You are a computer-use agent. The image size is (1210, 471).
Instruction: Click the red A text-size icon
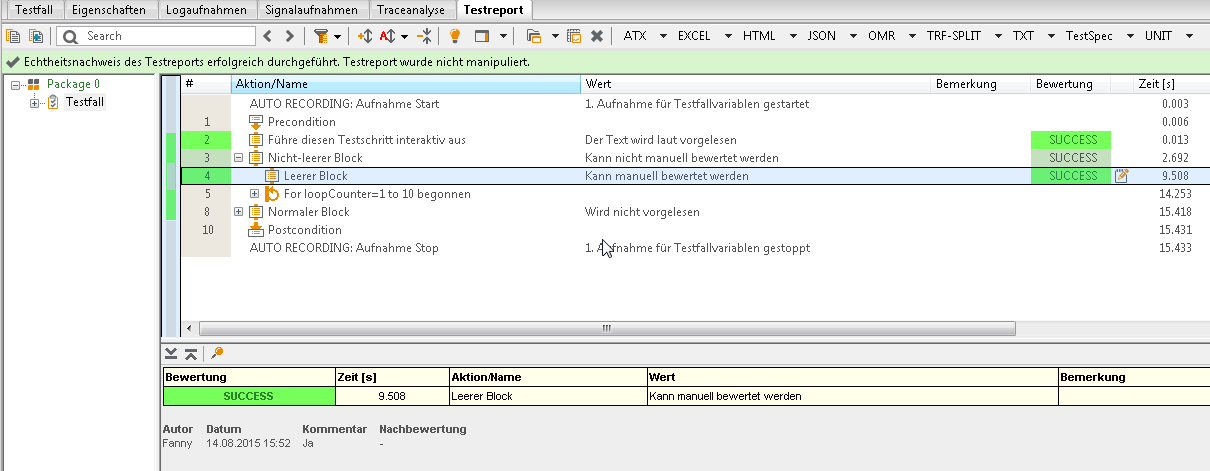[x=388, y=36]
